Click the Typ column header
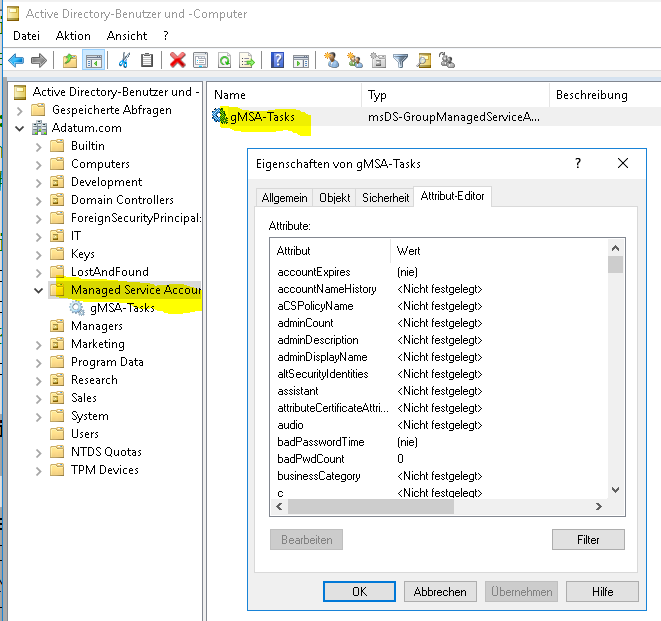Viewport: 661px width, 621px height. click(455, 95)
